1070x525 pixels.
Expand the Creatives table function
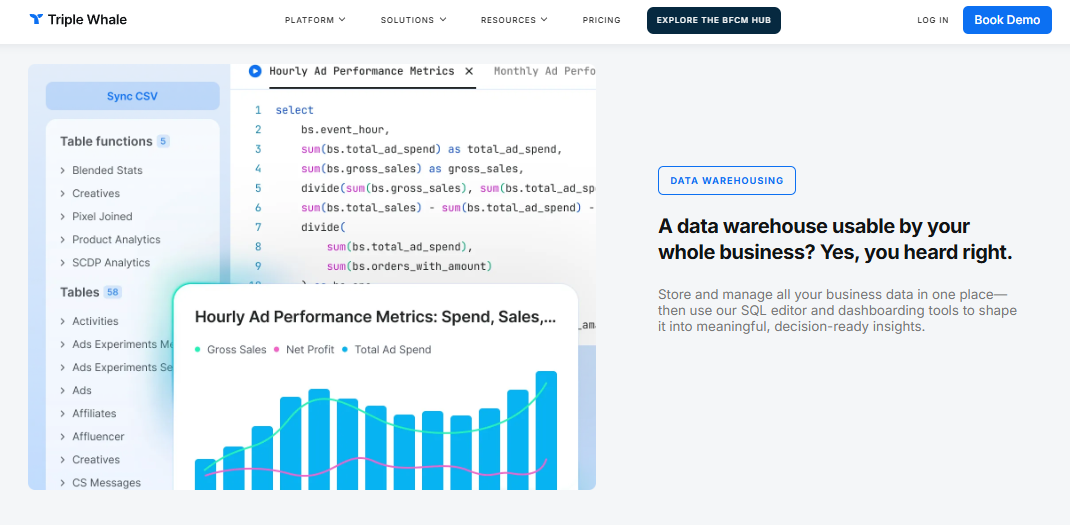click(x=89, y=193)
